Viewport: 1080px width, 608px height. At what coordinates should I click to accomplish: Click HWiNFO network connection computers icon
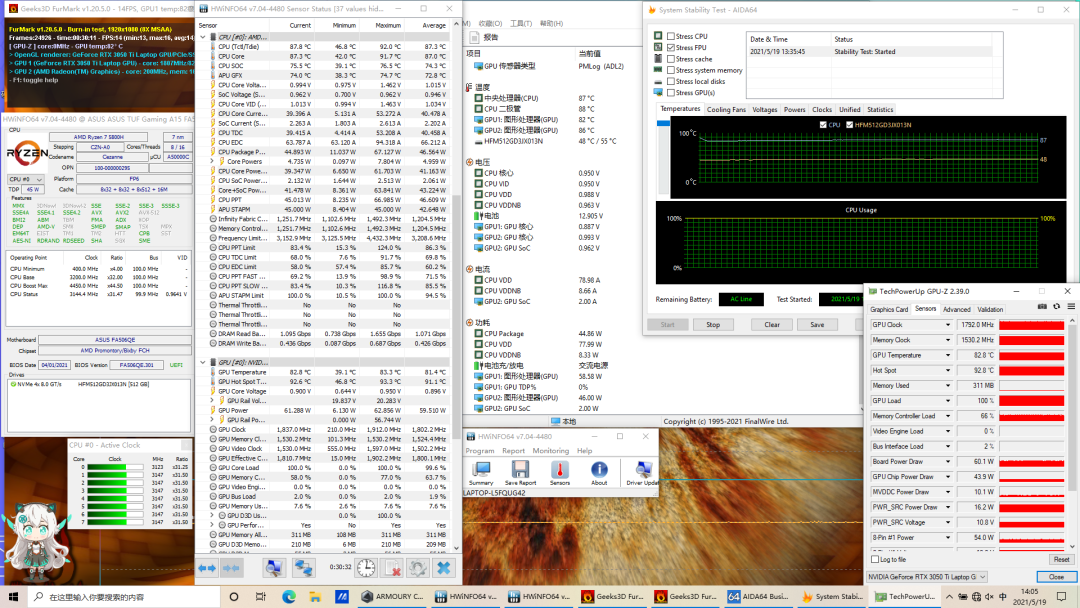point(303,568)
